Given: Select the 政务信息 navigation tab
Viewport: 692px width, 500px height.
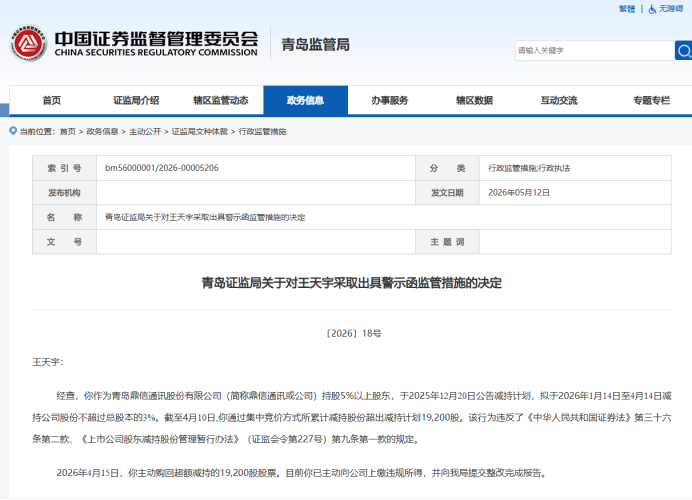Looking at the screenshot, I should [305, 101].
